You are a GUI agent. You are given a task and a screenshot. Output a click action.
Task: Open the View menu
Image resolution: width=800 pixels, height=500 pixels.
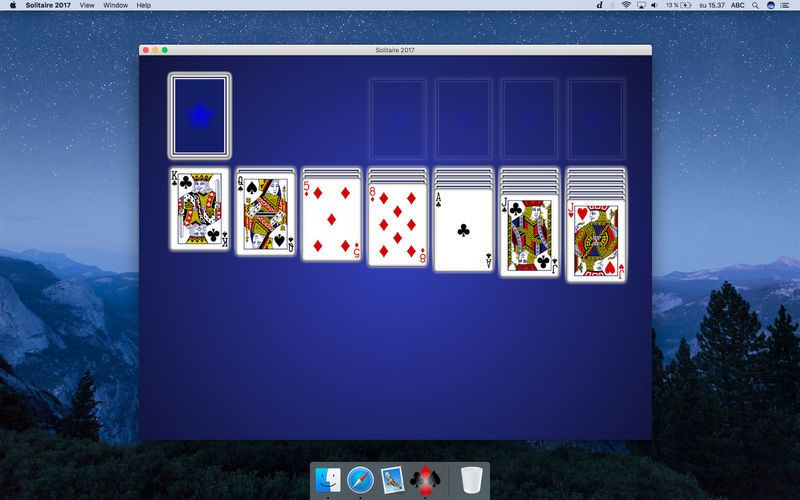(87, 5)
